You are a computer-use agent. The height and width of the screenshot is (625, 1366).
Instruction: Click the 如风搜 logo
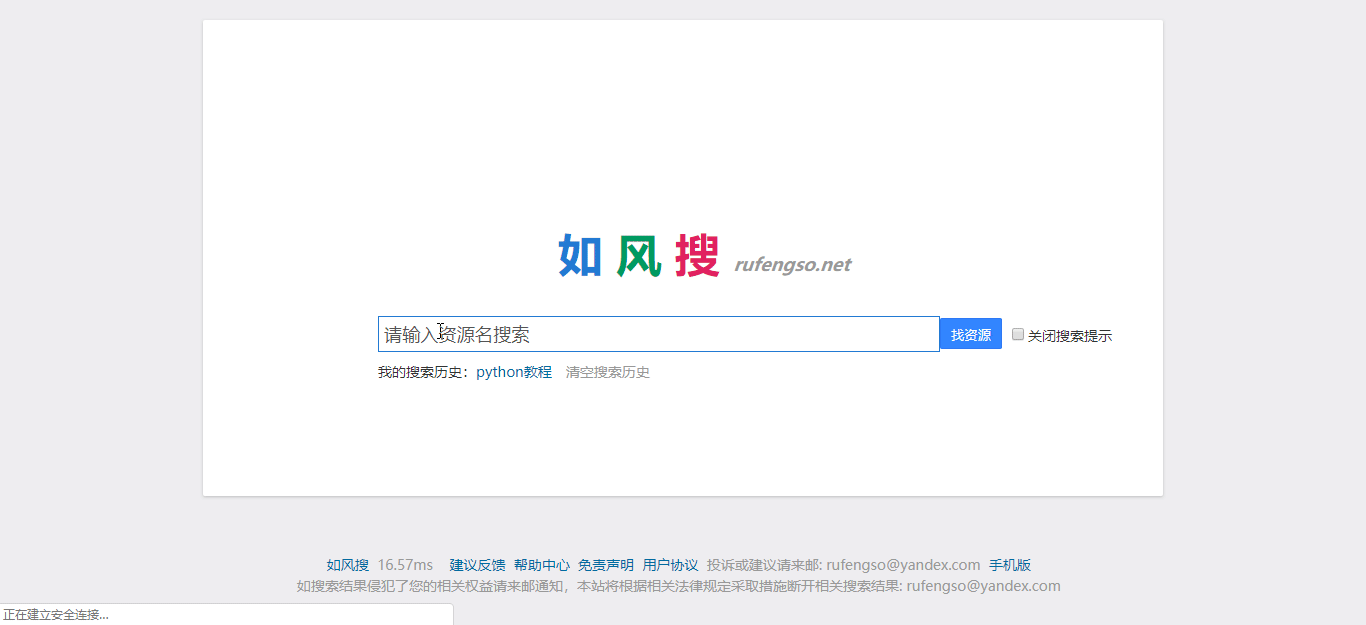coord(639,256)
